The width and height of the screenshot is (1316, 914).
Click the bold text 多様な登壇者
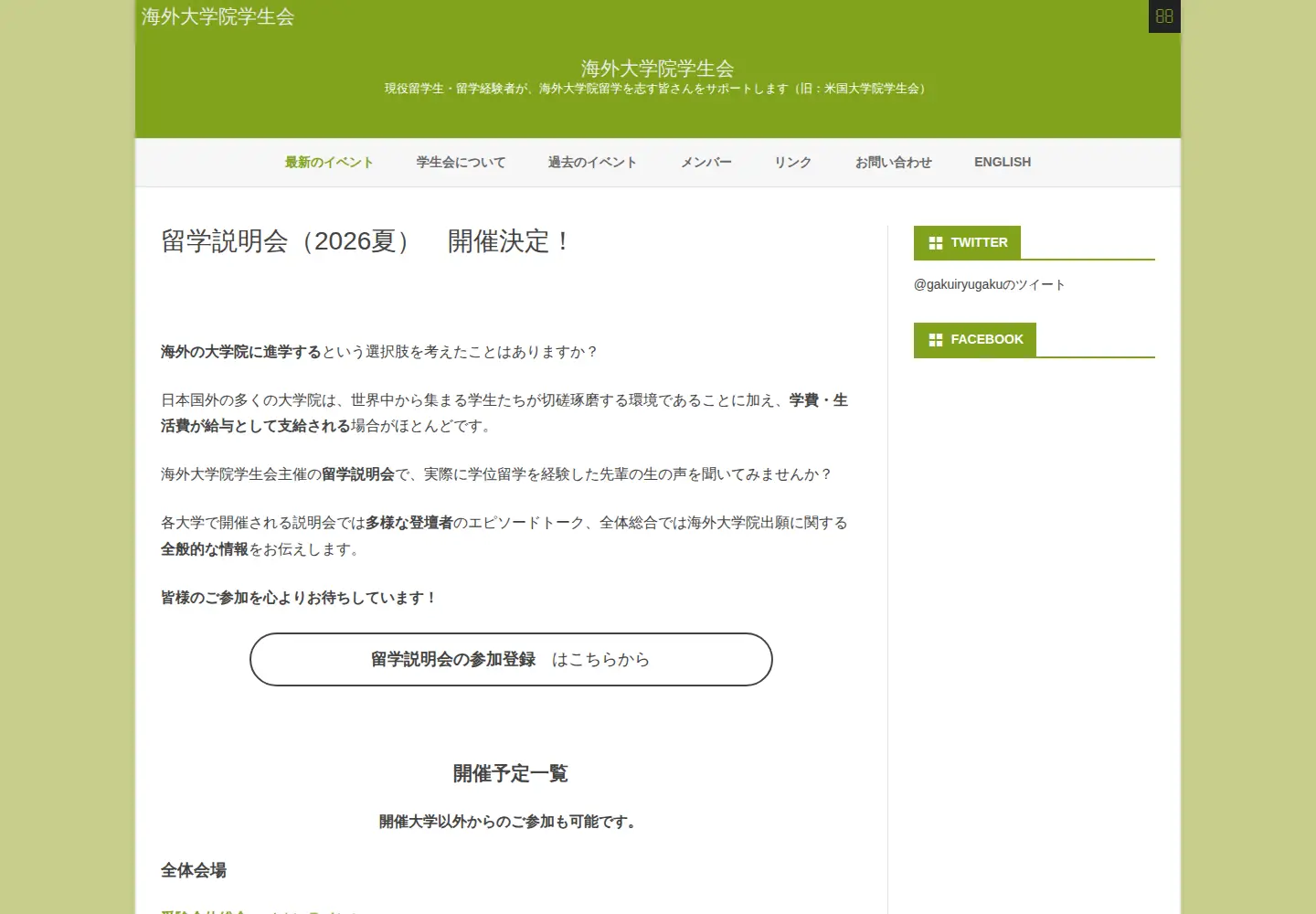click(409, 523)
